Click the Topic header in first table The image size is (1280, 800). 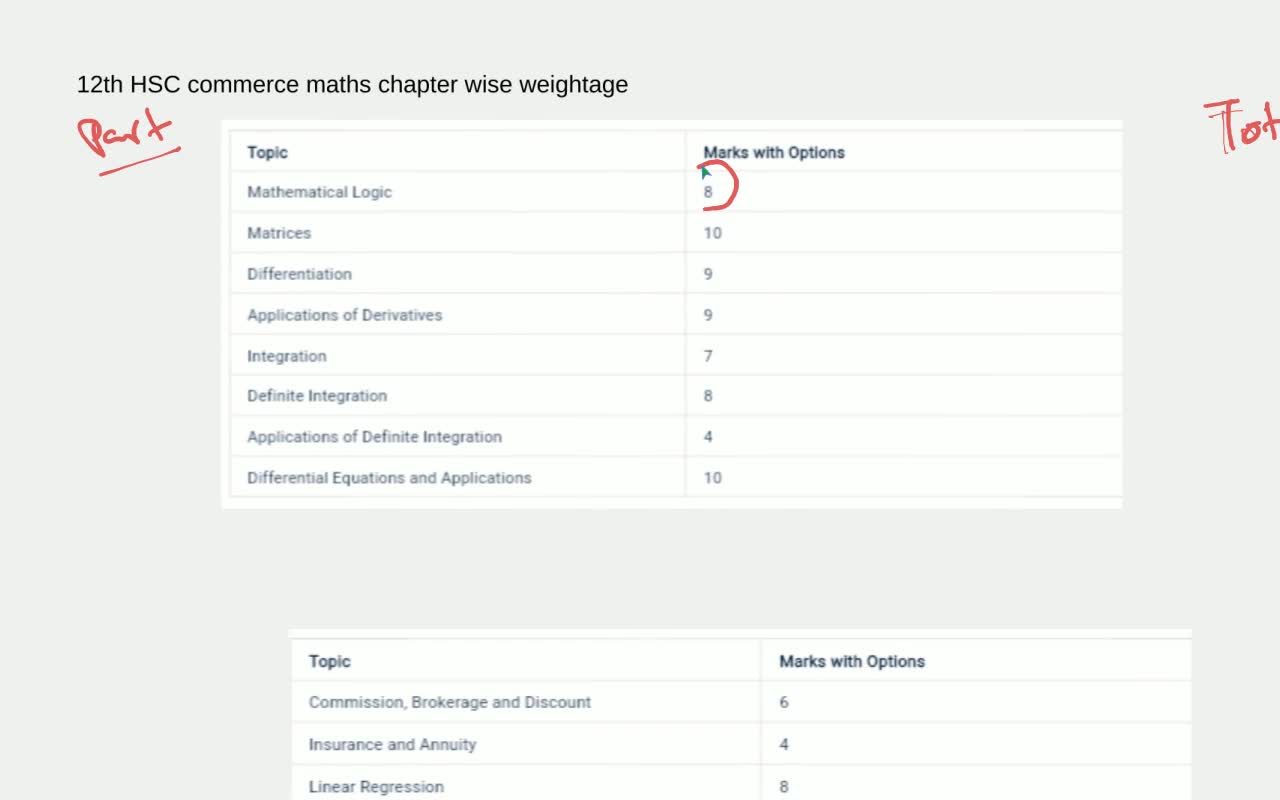(268, 152)
